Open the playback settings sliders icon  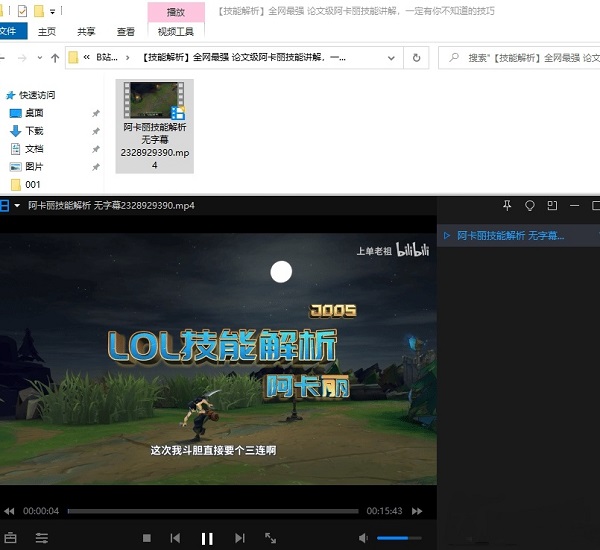point(42,538)
